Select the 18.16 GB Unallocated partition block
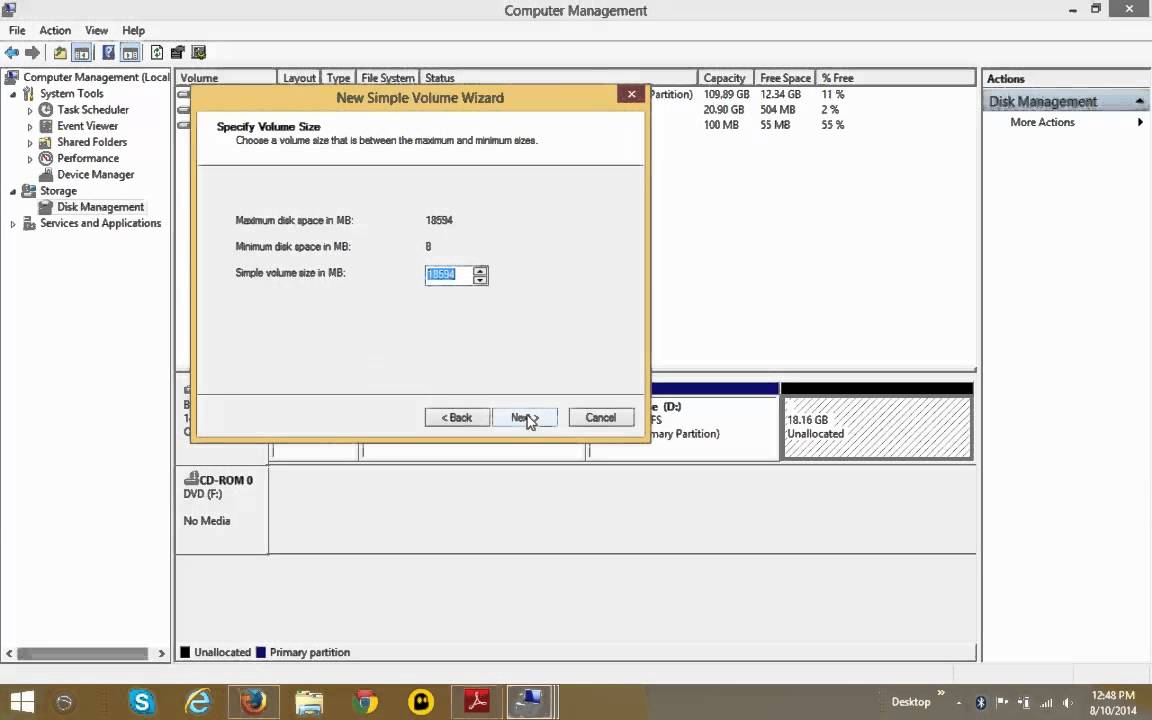The image size is (1152, 720). (877, 428)
